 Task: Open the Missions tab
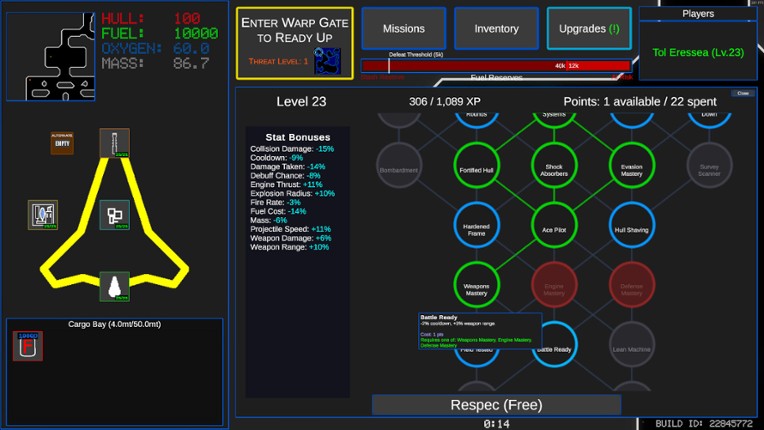coord(403,28)
